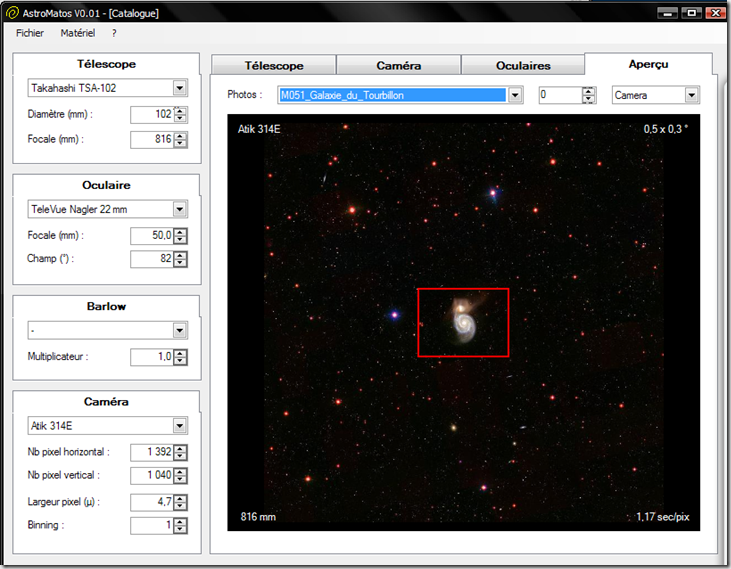
Task: Decrease Nb pixel horizontal value
Action: [180, 456]
